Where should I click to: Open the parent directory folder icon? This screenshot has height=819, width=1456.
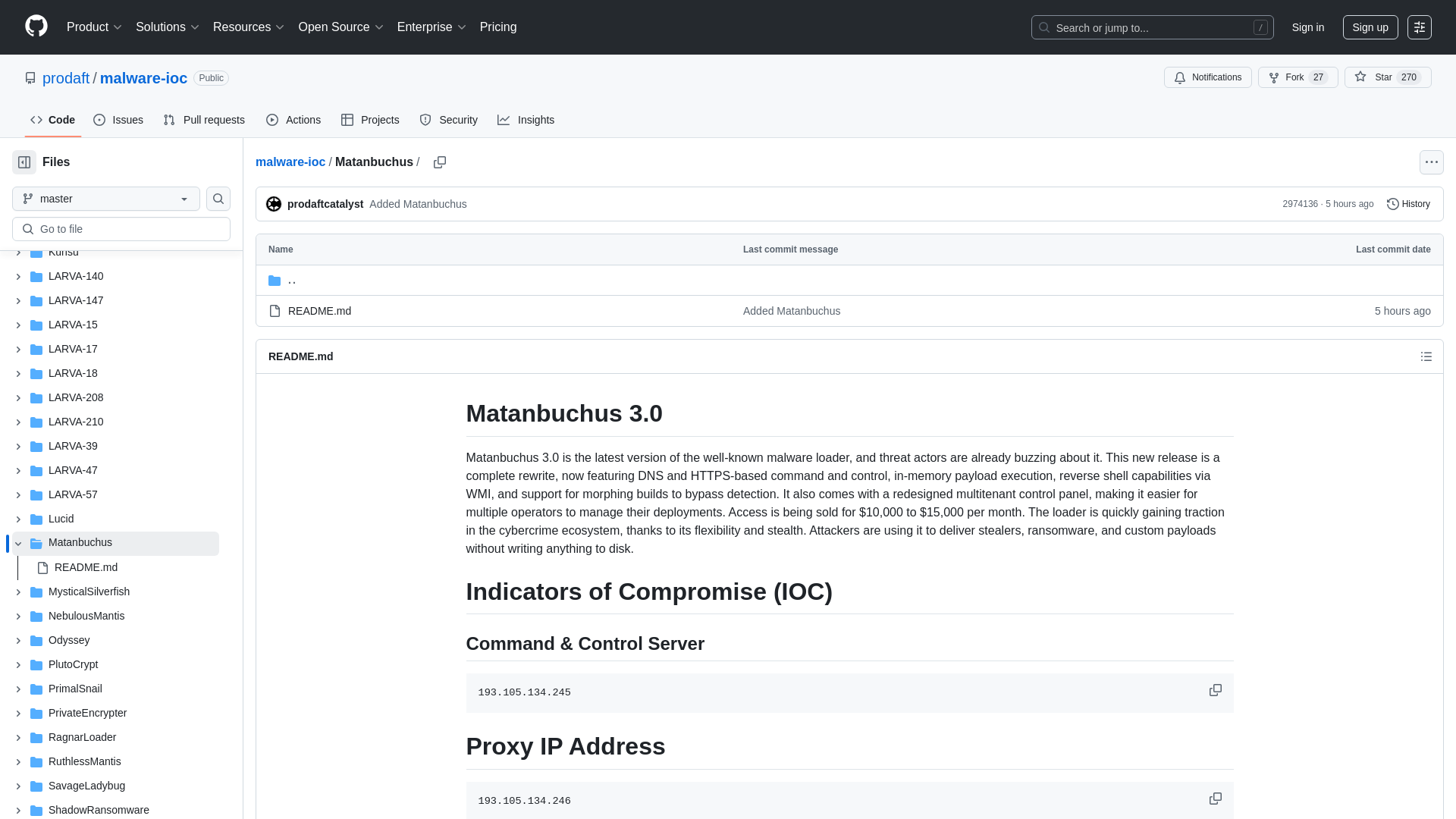(275, 281)
